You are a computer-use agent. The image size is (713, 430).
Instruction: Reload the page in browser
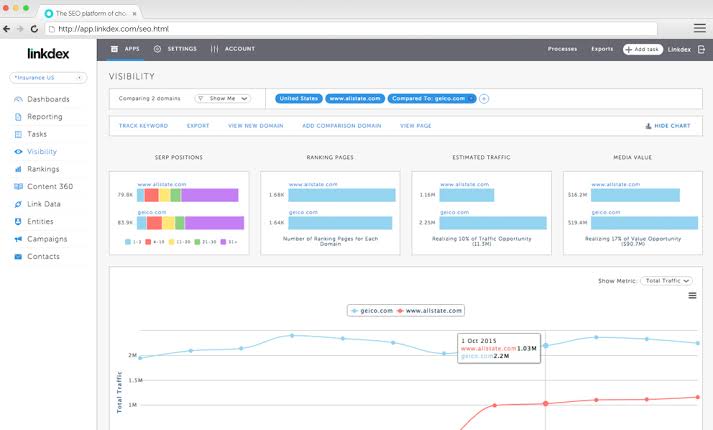coord(34,29)
